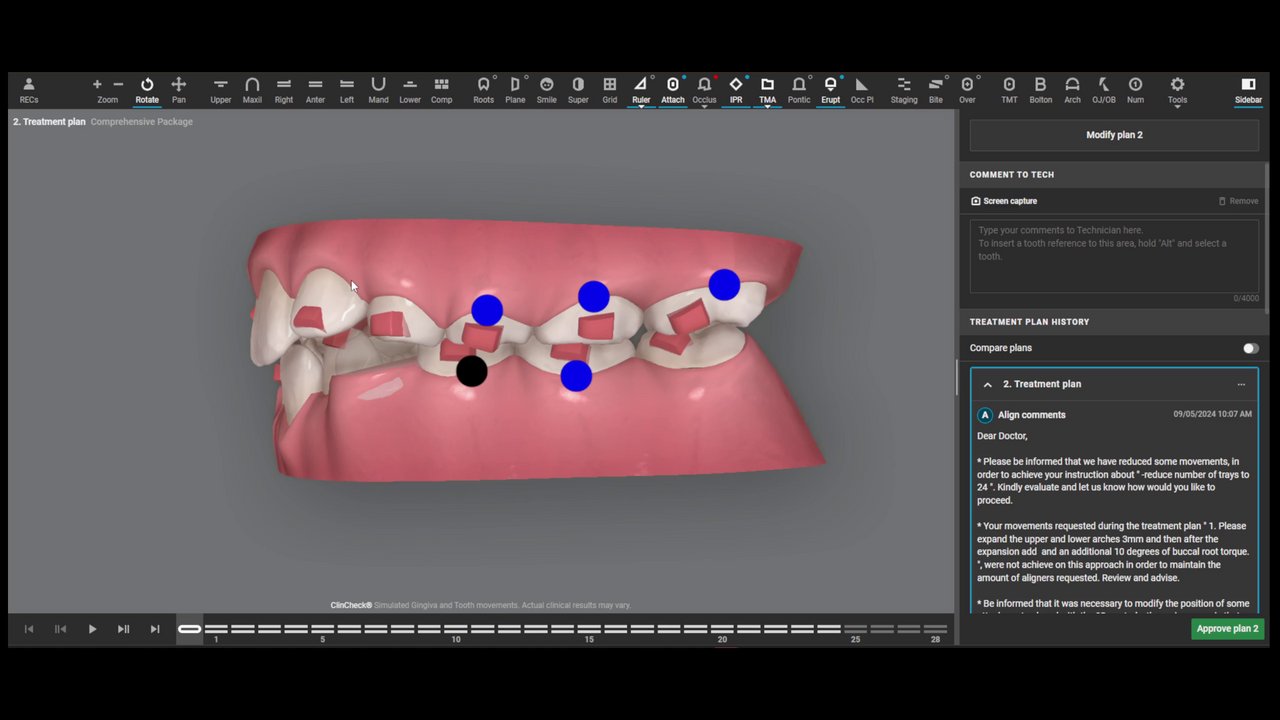The image size is (1280, 720).
Task: Toggle IPR display on model
Action: pos(736,90)
